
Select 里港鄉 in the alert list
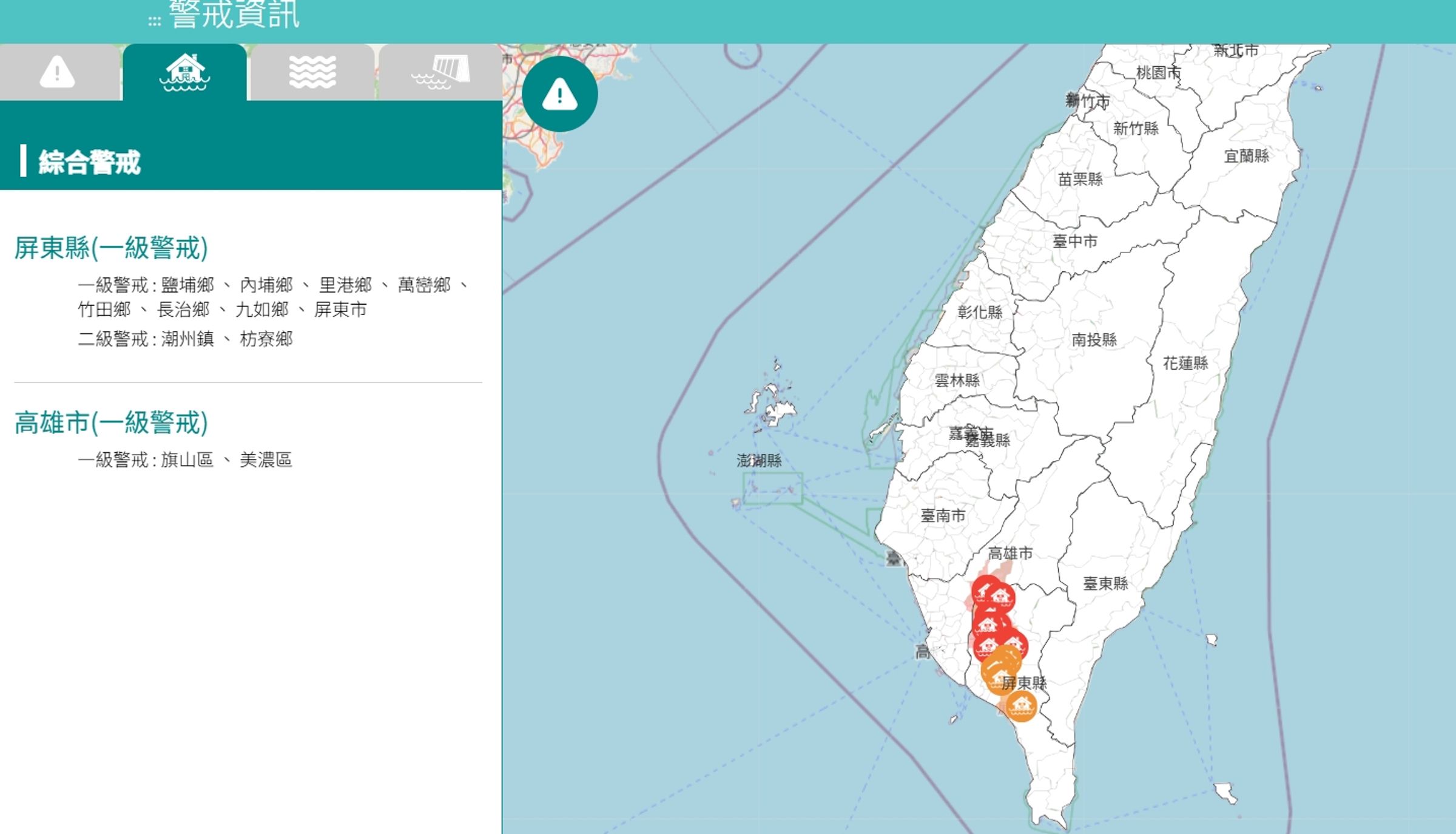pyautogui.click(x=345, y=285)
